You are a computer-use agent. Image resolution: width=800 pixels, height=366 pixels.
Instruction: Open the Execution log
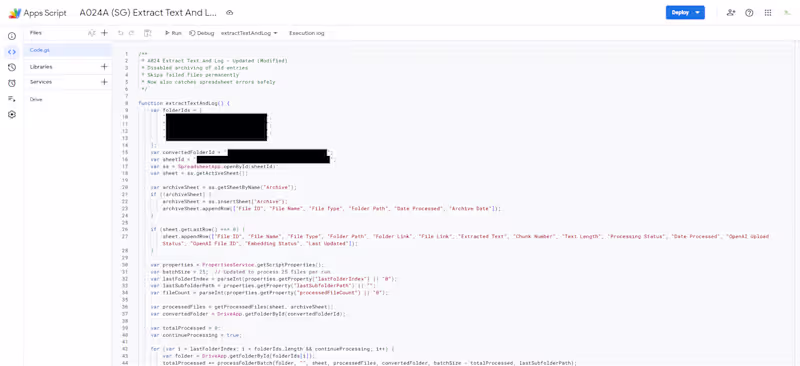pos(307,33)
